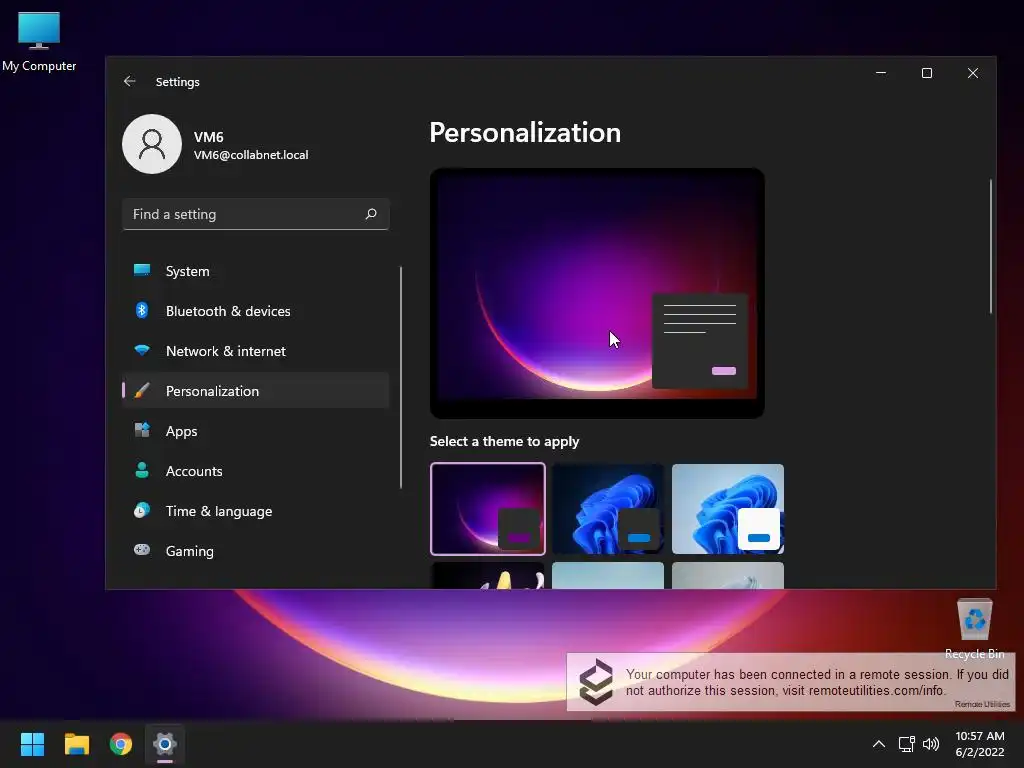Click the main page vertical scrollbar
Image resolution: width=1024 pixels, height=768 pixels.
tap(991, 246)
